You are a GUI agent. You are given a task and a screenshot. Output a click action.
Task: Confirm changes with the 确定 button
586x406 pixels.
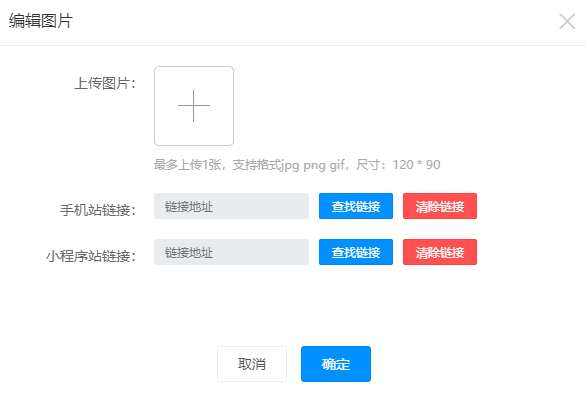[336, 364]
